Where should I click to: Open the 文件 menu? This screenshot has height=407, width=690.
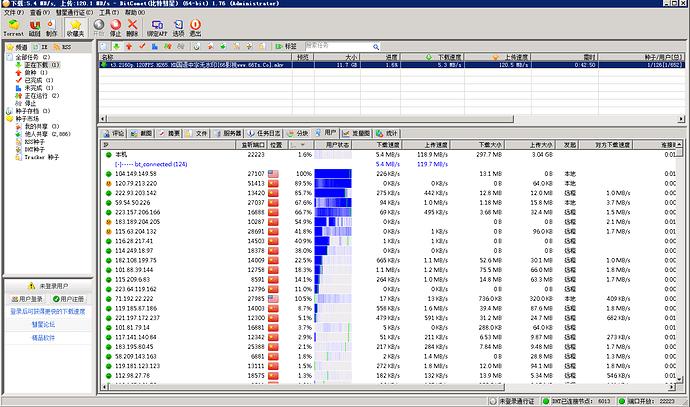(x=14, y=12)
